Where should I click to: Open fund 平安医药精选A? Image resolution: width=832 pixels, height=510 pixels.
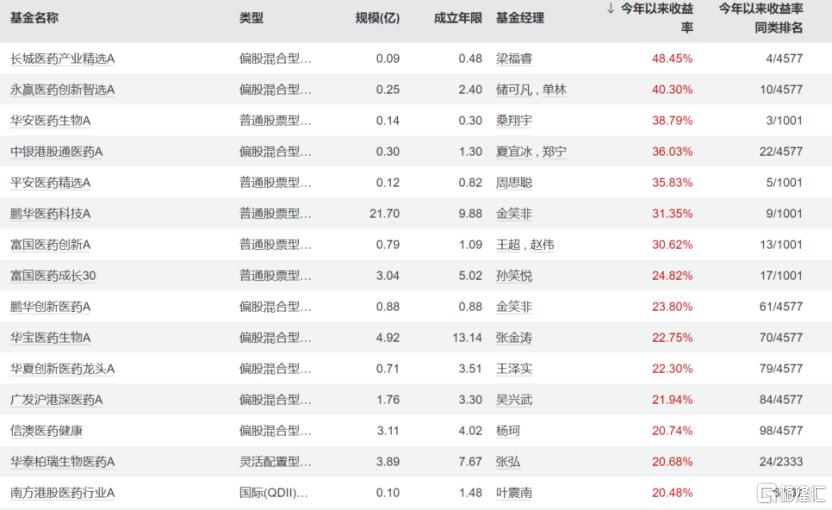[50, 183]
